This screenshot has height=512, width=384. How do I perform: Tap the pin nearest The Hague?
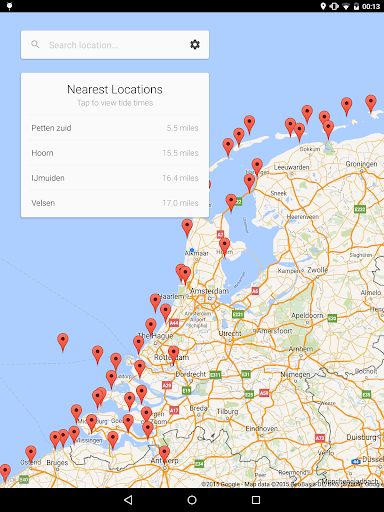(151, 327)
